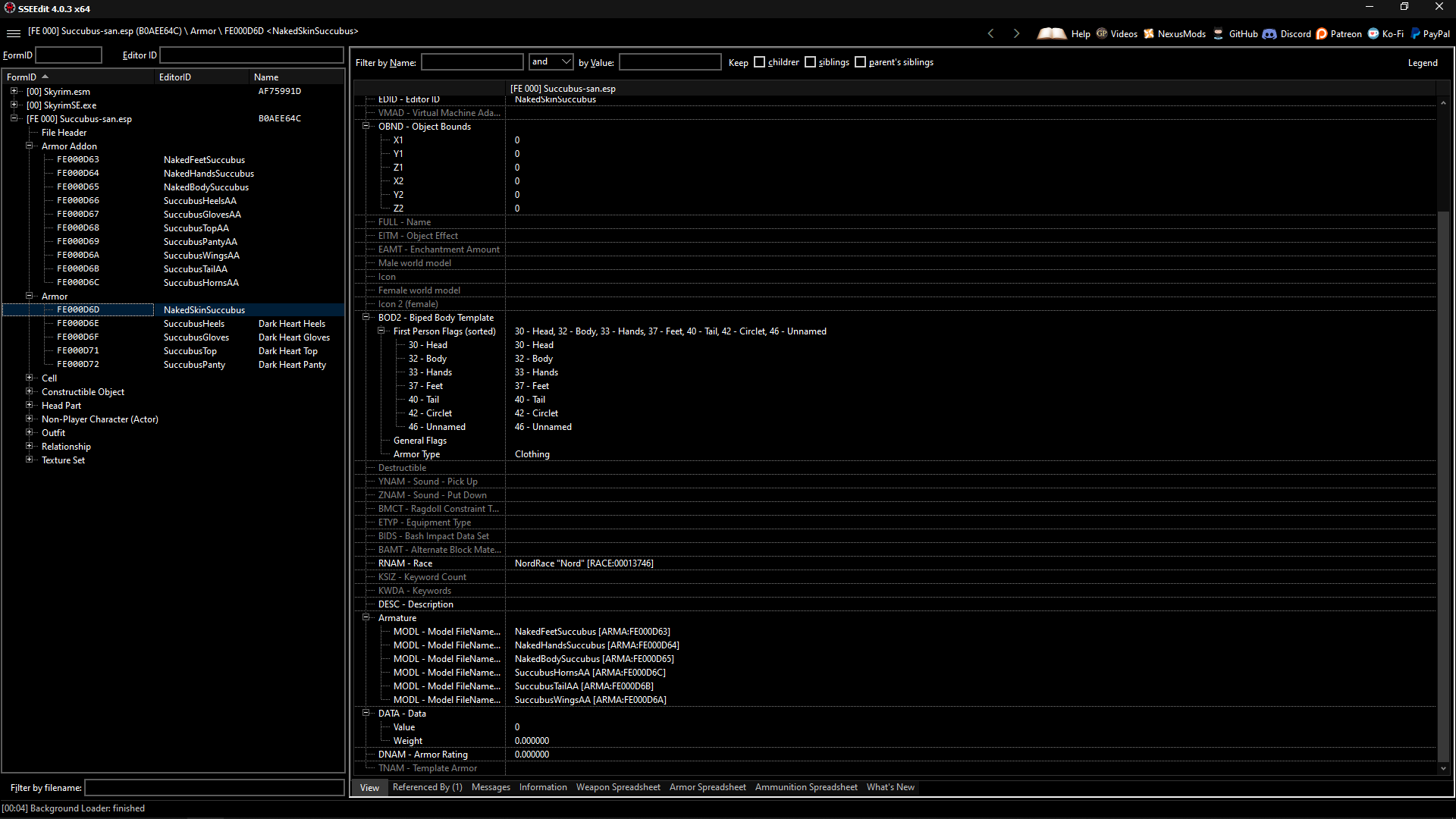
Task: Select SuccubusWingsAA armature entry
Action: [x=591, y=700]
